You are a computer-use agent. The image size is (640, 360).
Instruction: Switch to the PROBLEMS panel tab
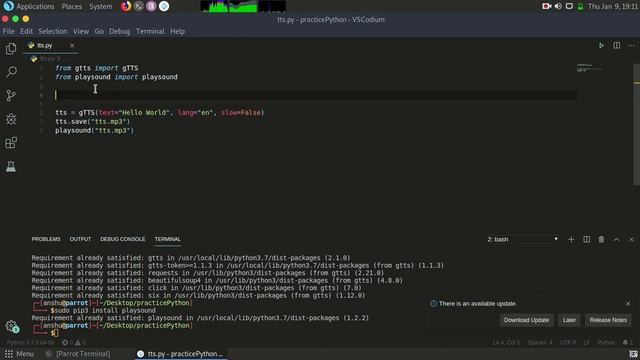pos(46,239)
